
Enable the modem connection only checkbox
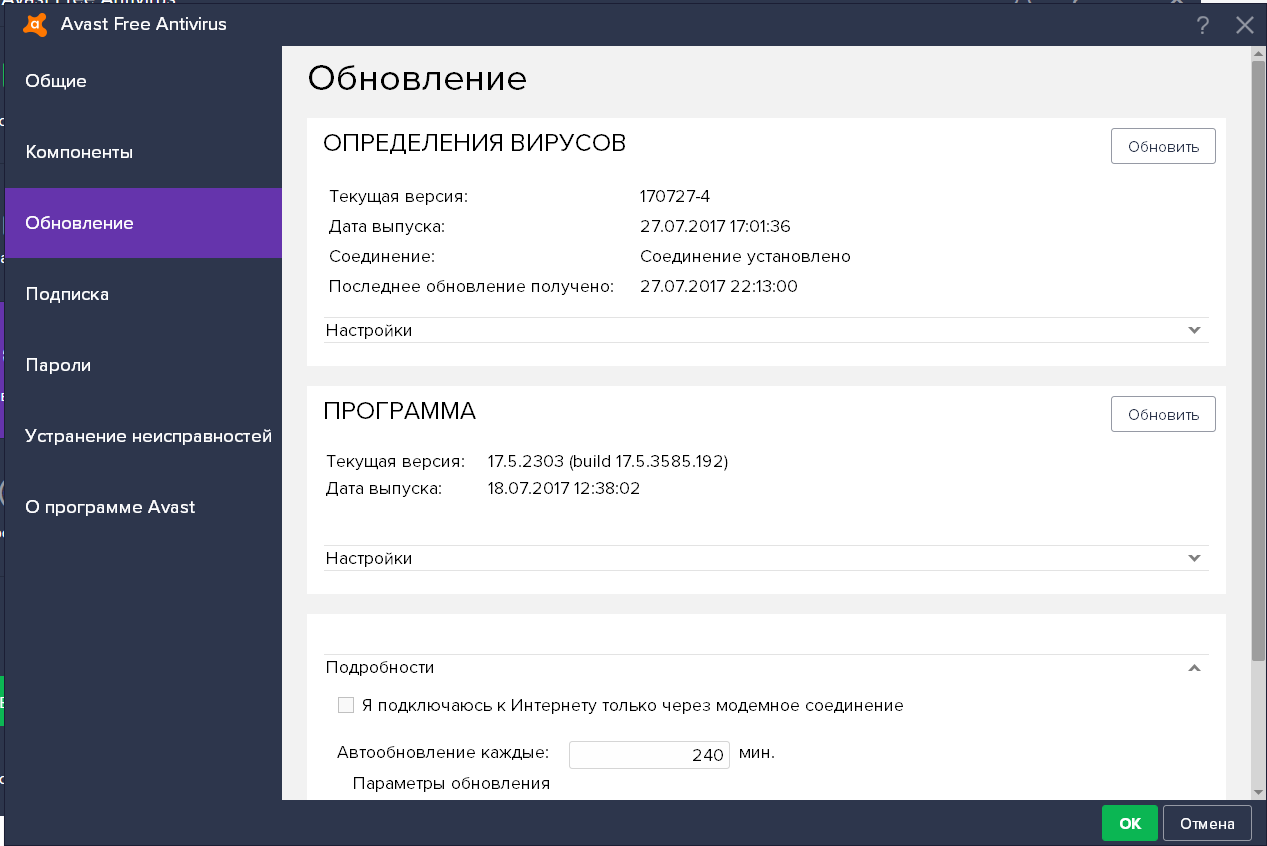pos(345,704)
